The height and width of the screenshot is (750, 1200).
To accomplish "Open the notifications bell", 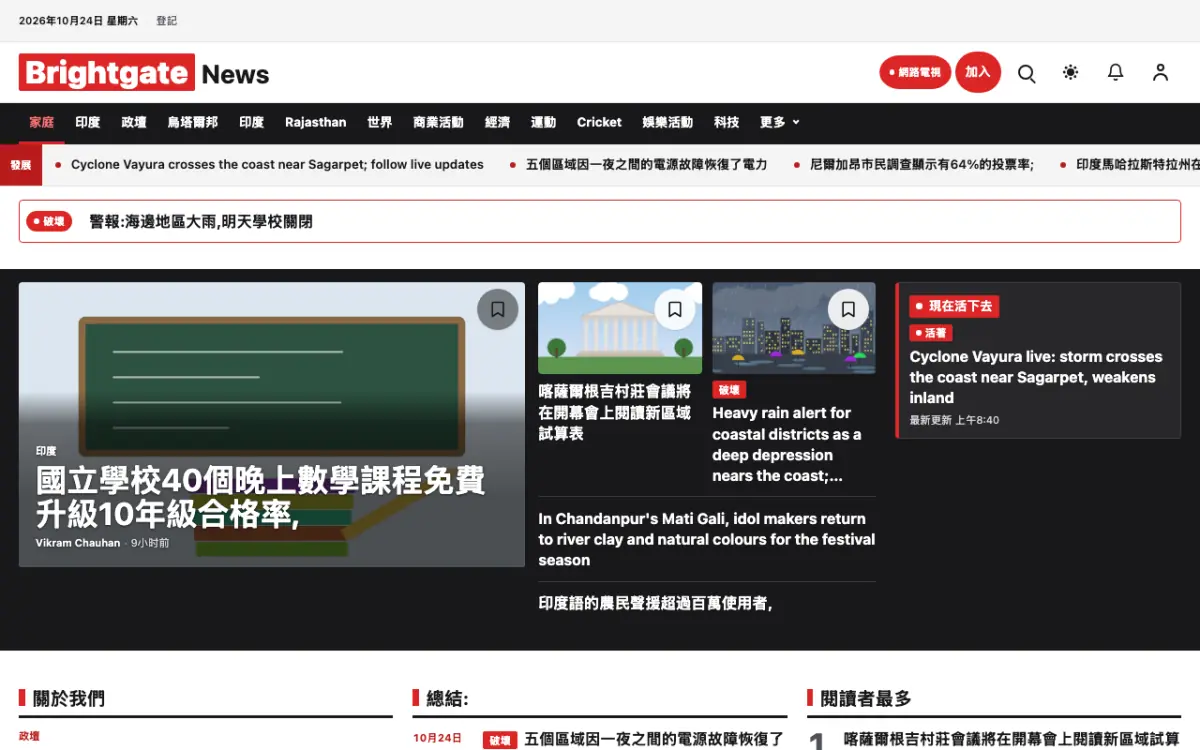I will pyautogui.click(x=1116, y=73).
